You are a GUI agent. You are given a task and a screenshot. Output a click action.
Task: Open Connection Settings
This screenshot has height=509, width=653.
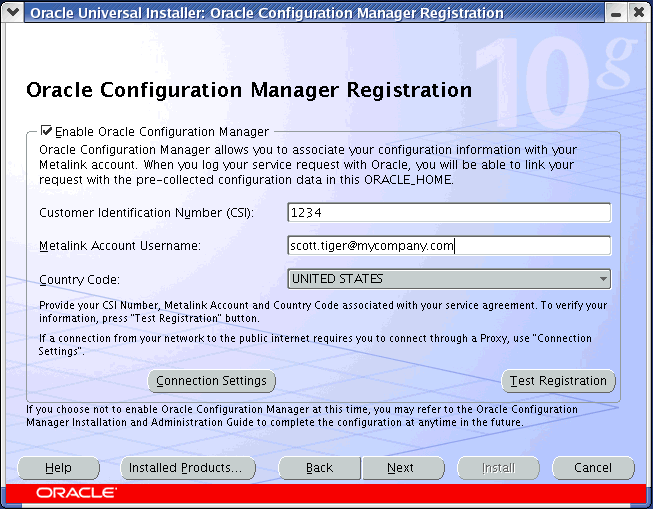[211, 381]
